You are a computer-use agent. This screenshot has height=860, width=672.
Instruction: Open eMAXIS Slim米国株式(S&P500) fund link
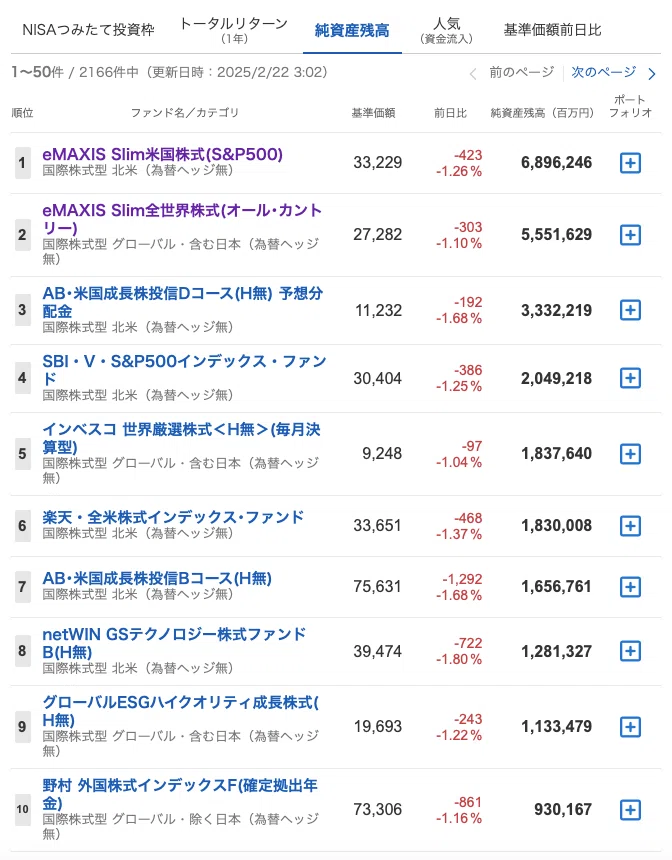(162, 154)
